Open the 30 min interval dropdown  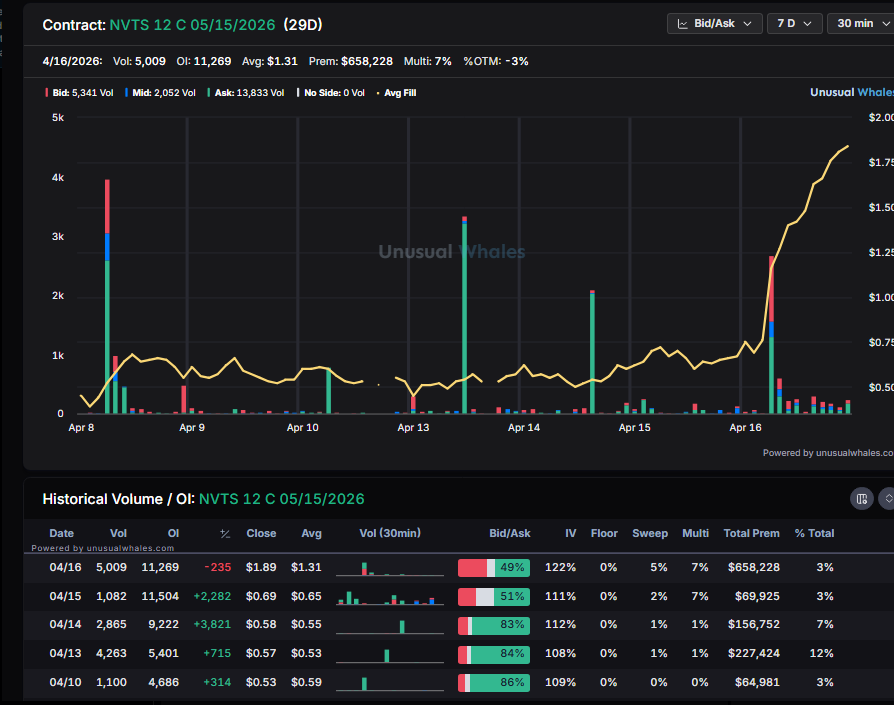tap(861, 23)
